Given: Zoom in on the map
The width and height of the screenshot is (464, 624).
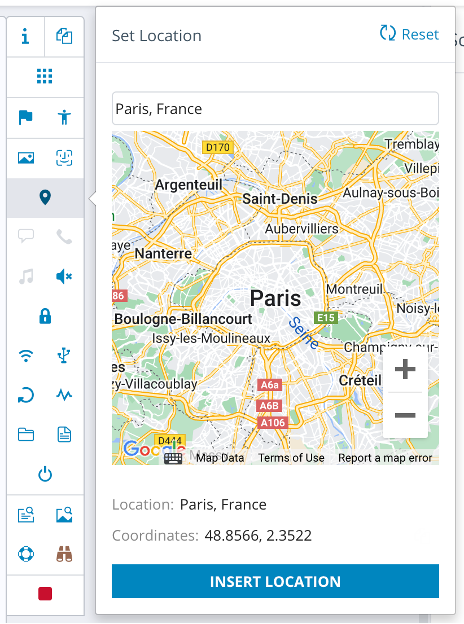Looking at the screenshot, I should click(x=405, y=369).
